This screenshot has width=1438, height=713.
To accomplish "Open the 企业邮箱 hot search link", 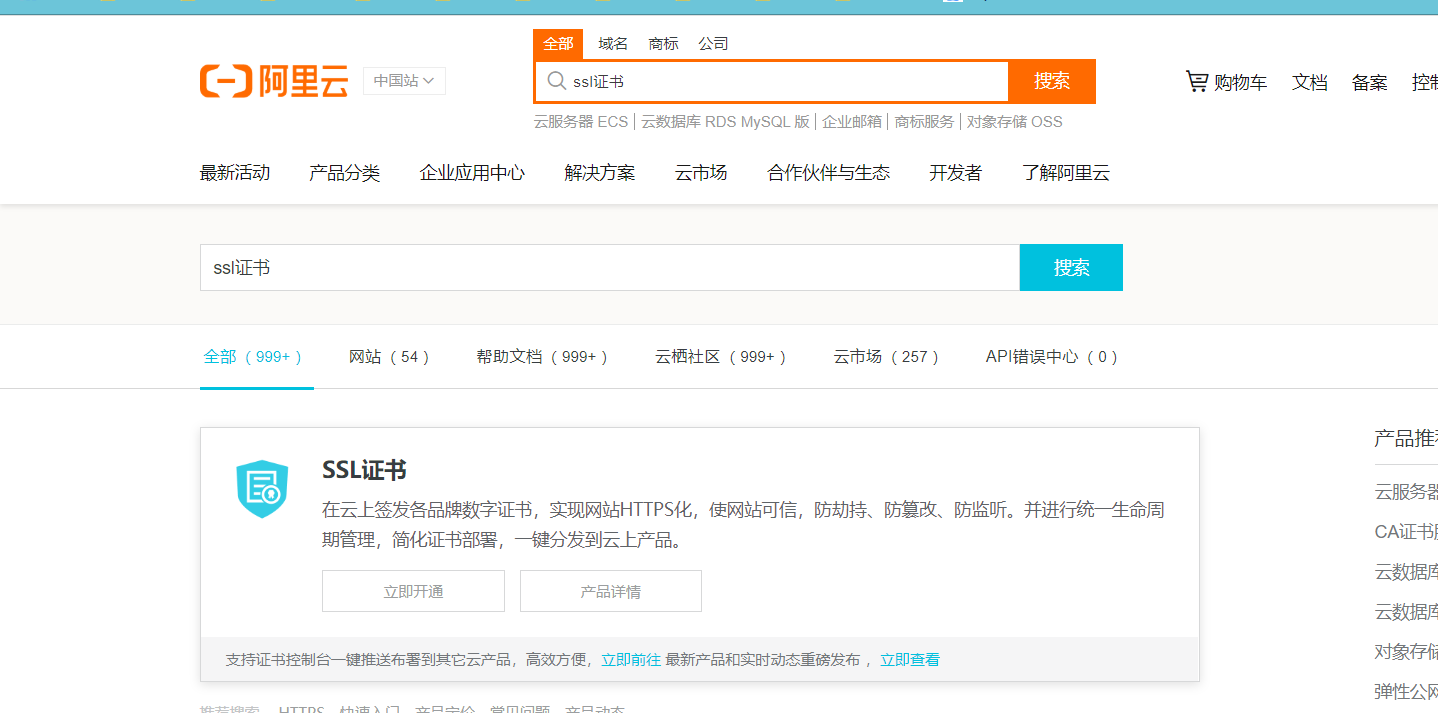I will (852, 122).
